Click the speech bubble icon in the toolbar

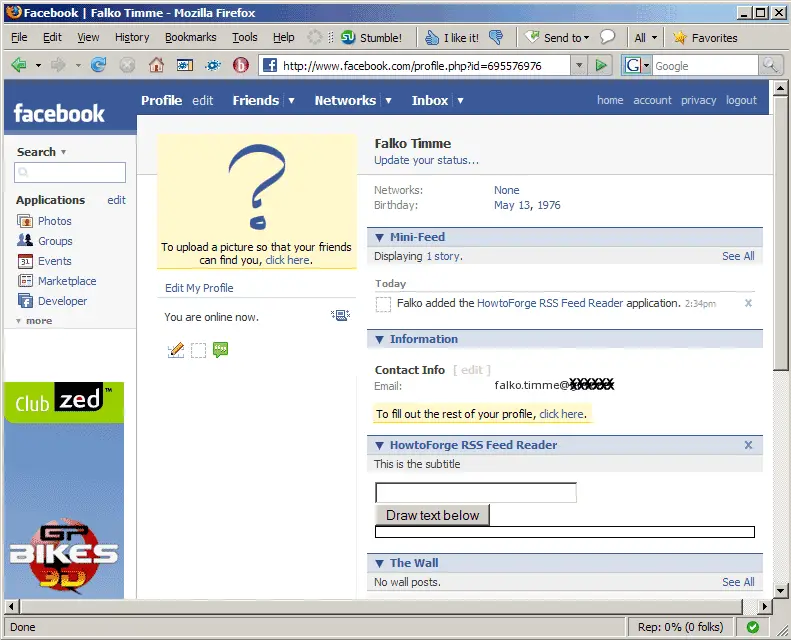(607, 37)
